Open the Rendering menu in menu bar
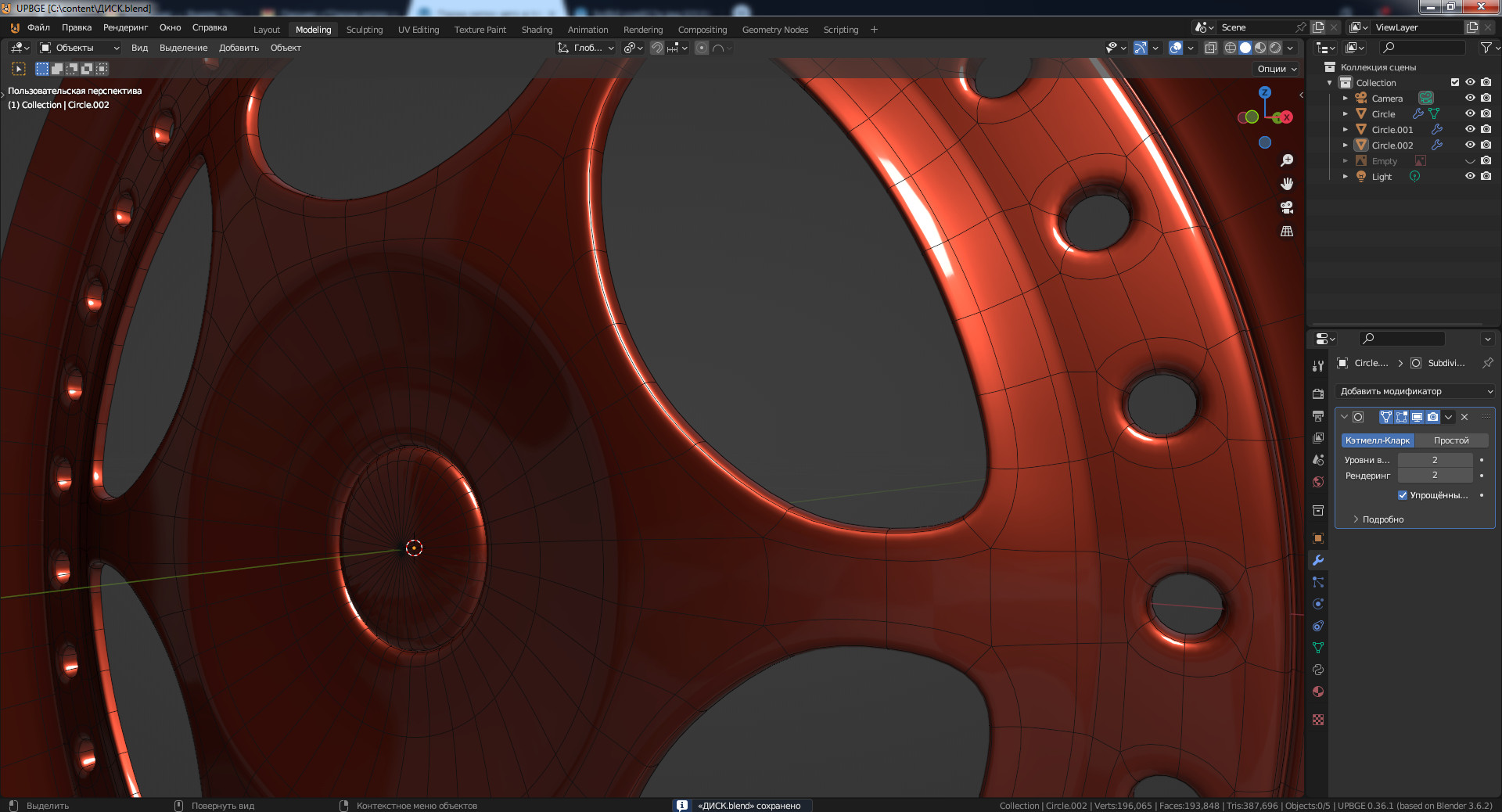Screen dimensions: 1502x812 [x=125, y=27]
